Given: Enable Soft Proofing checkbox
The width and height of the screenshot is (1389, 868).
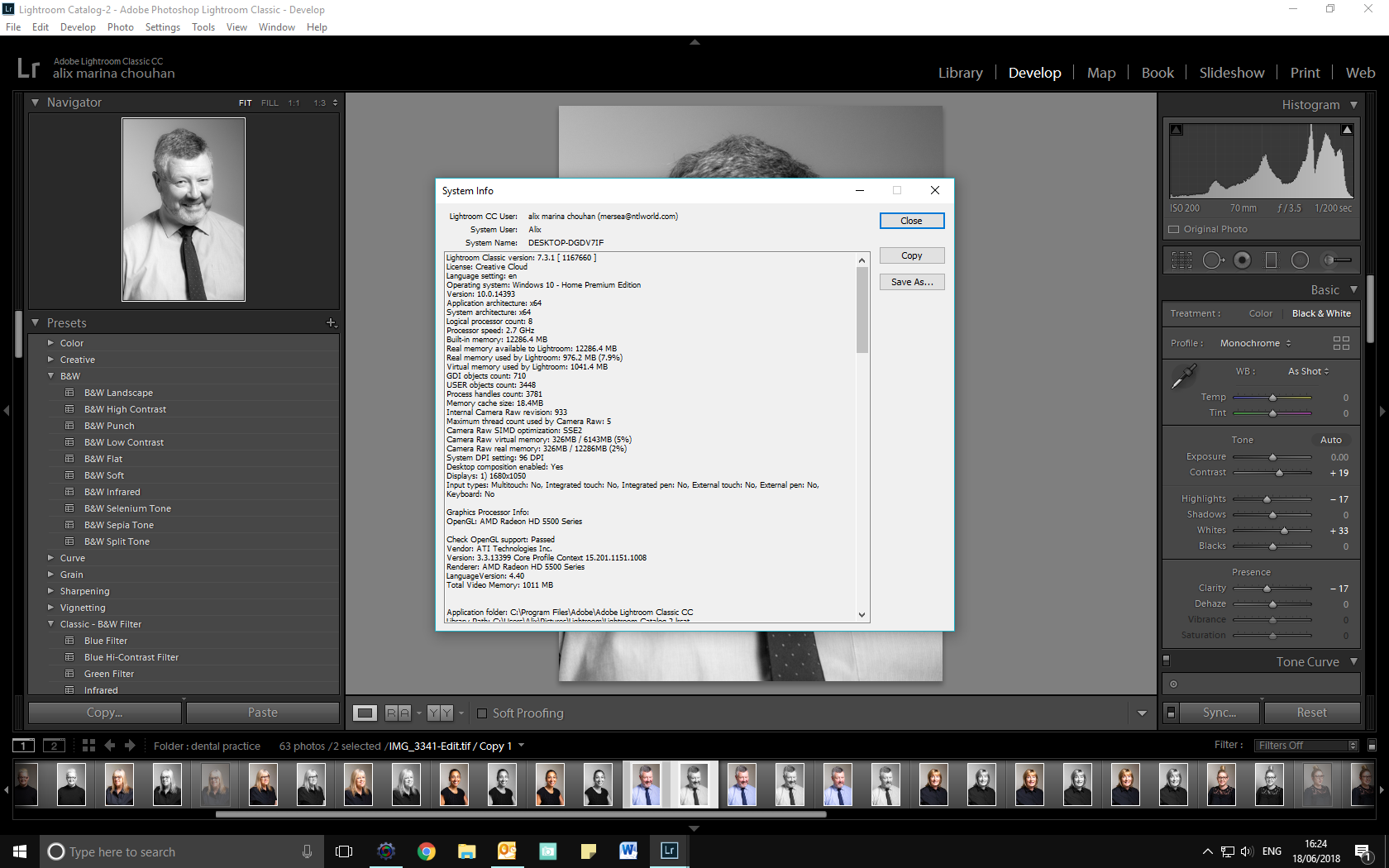Looking at the screenshot, I should pos(482,713).
